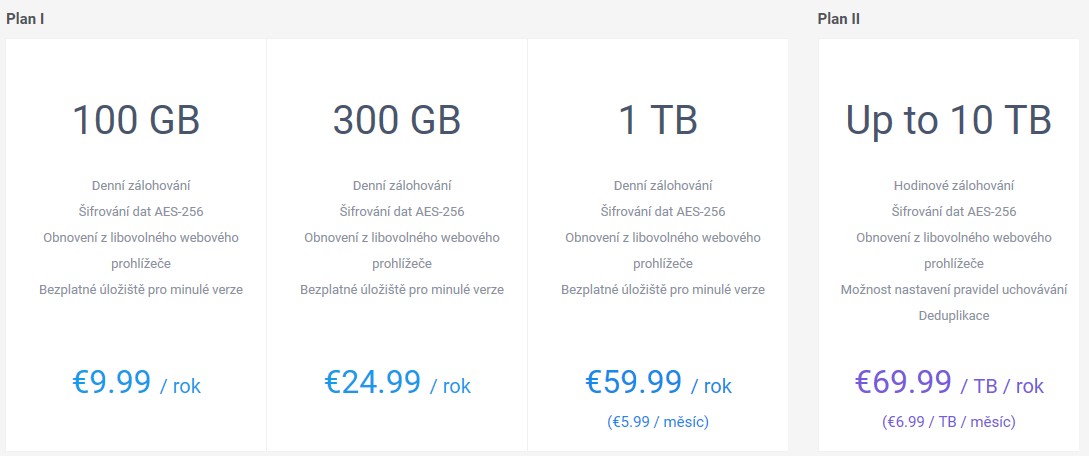Select the 300 GB plan heading
1089x456 pixels.
click(x=397, y=120)
